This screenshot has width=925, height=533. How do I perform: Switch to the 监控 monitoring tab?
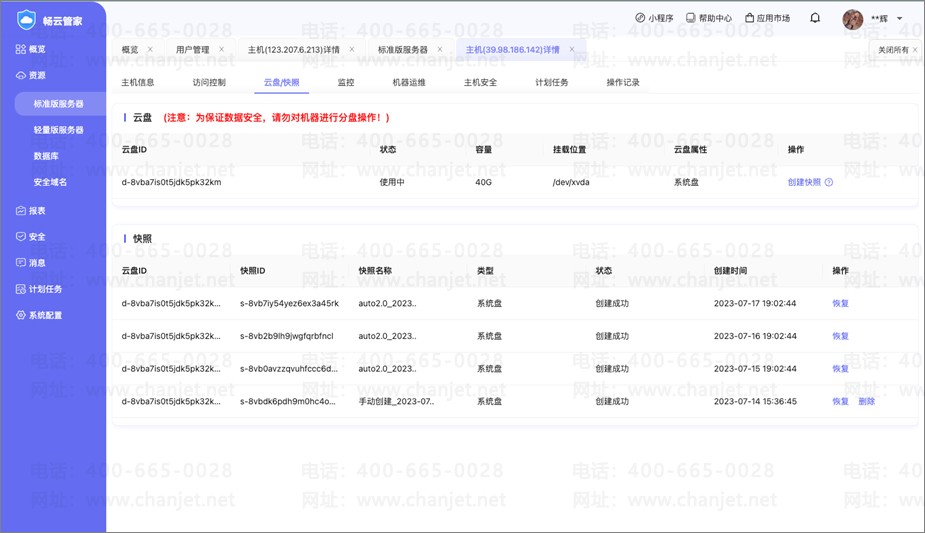(346, 82)
